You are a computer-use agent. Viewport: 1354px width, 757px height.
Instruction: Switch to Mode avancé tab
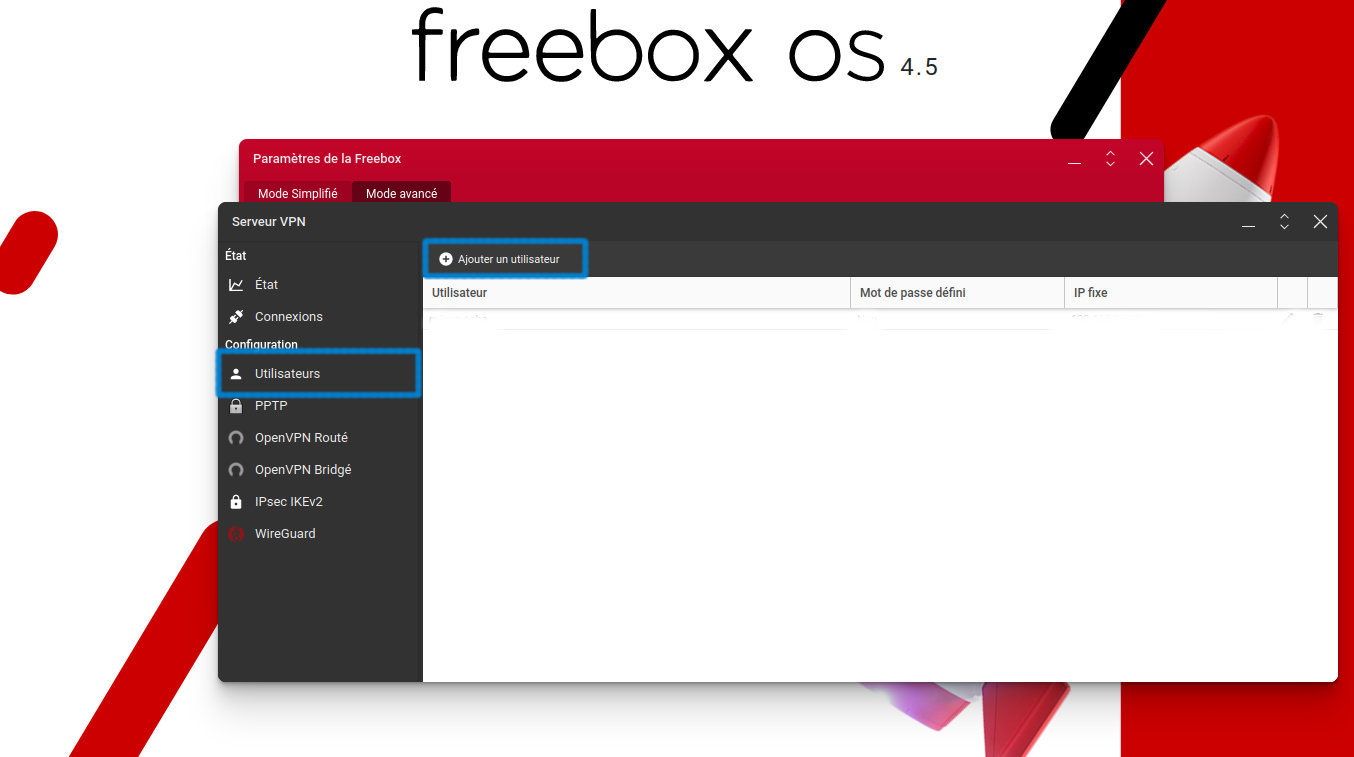coord(402,194)
